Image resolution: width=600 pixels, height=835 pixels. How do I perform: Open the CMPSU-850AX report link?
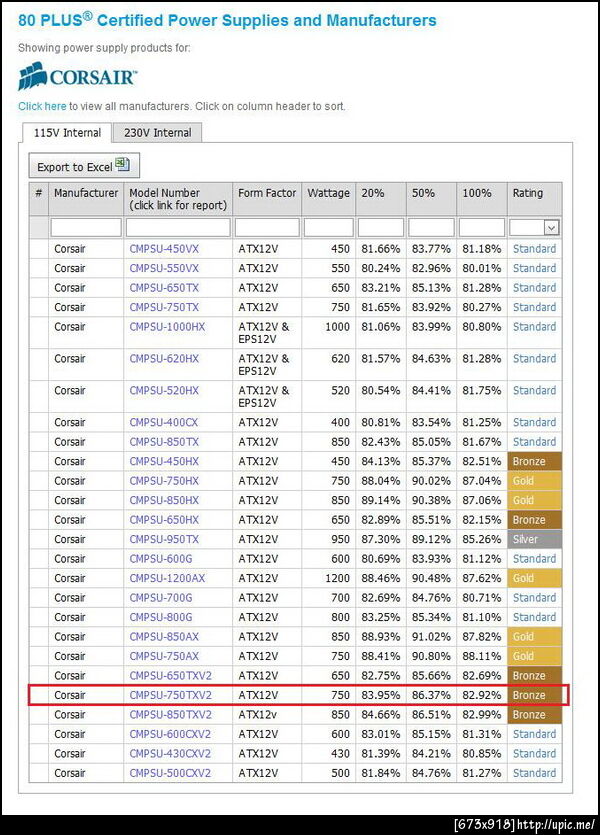(164, 636)
